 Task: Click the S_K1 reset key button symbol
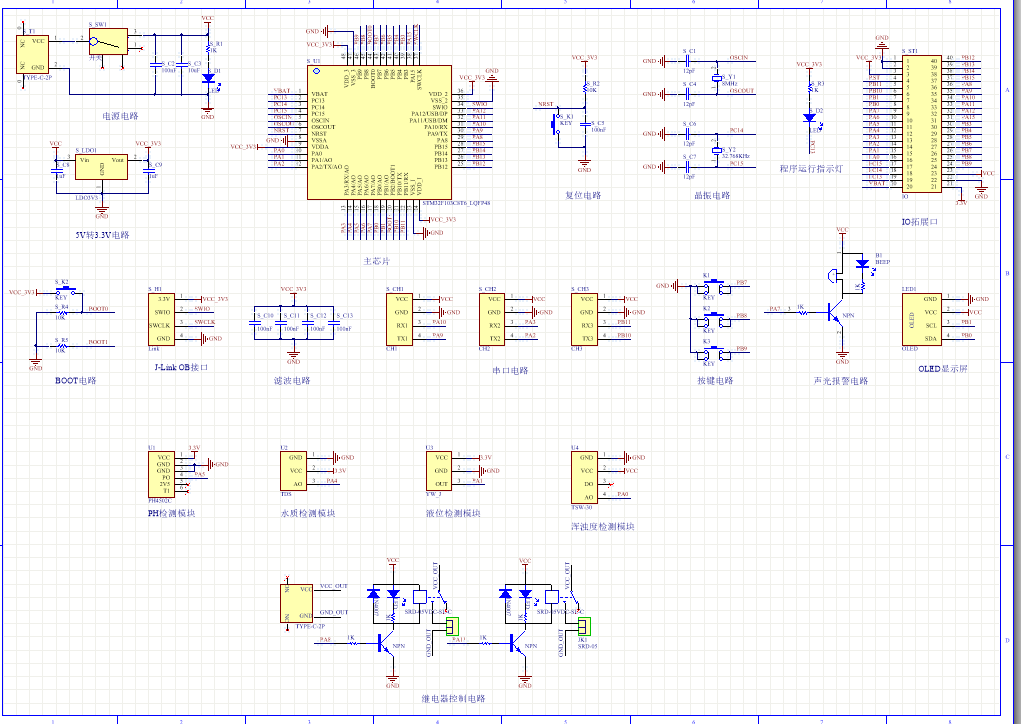558,124
